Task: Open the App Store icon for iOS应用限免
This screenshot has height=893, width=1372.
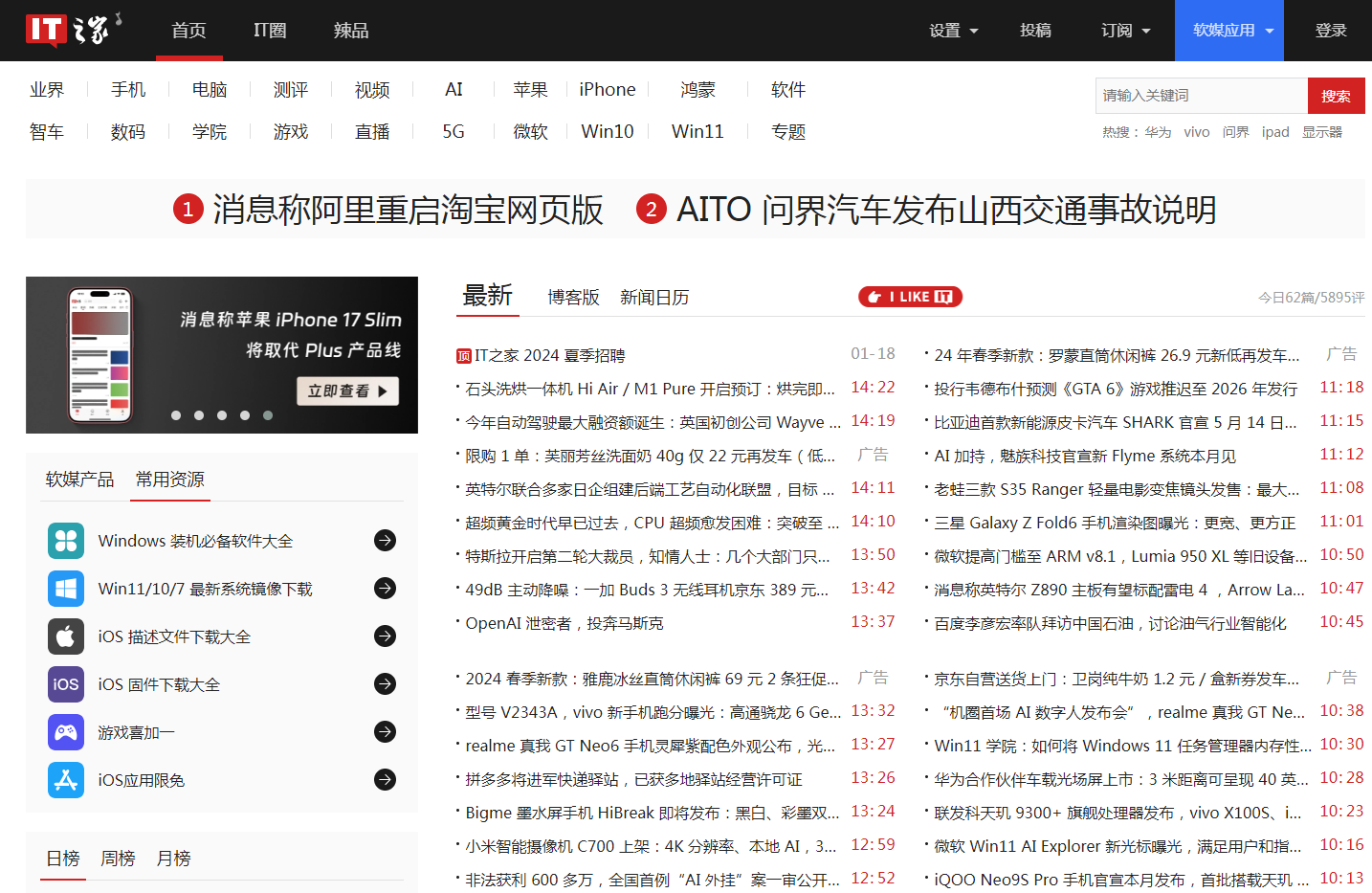Action: tap(66, 780)
